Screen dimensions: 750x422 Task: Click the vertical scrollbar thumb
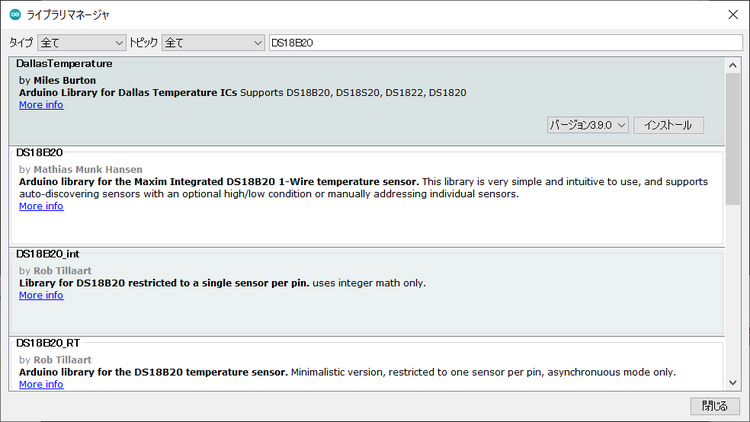pyautogui.click(x=733, y=139)
